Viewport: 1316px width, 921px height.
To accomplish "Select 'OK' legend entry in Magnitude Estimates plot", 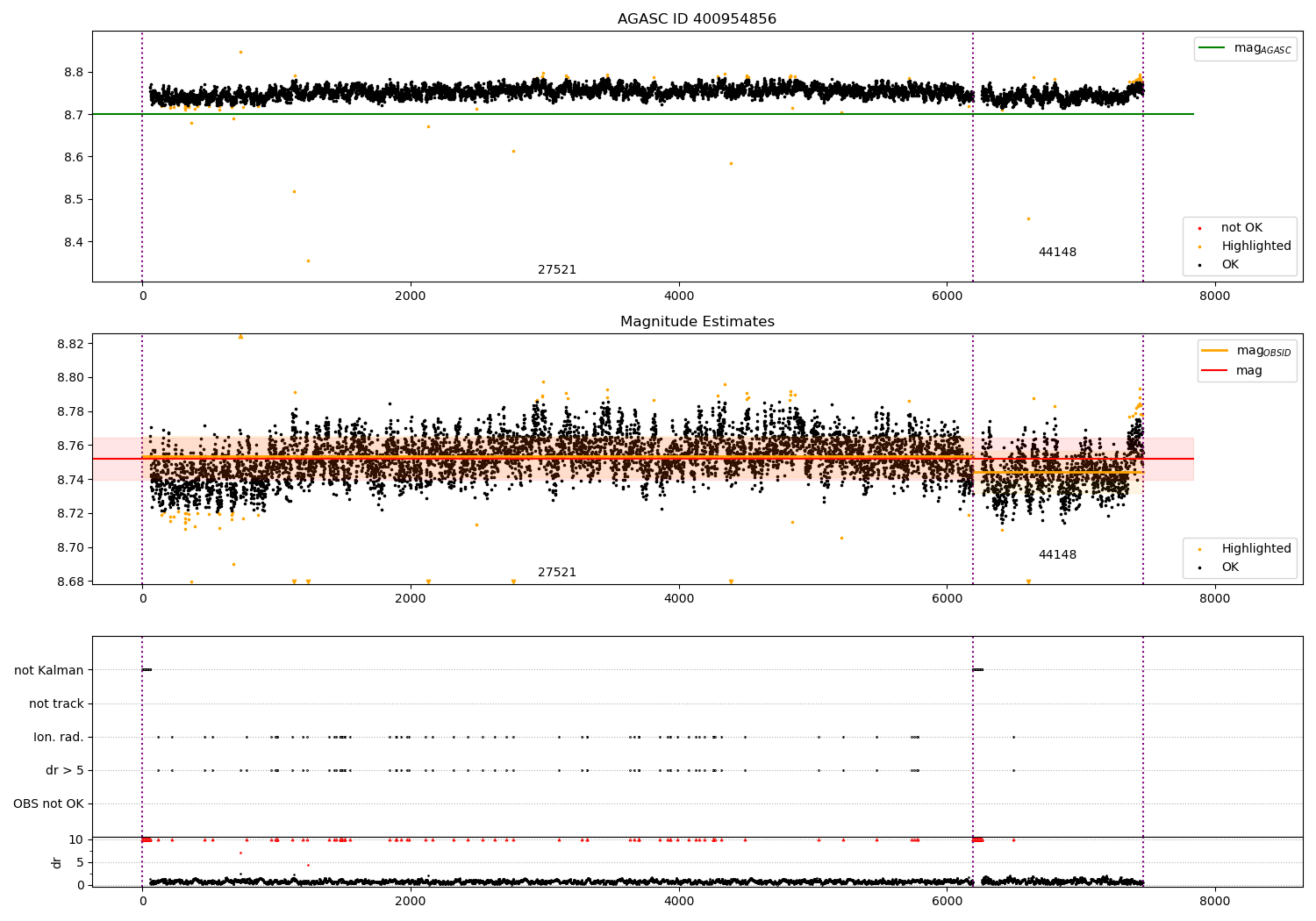I will 1219,568.
